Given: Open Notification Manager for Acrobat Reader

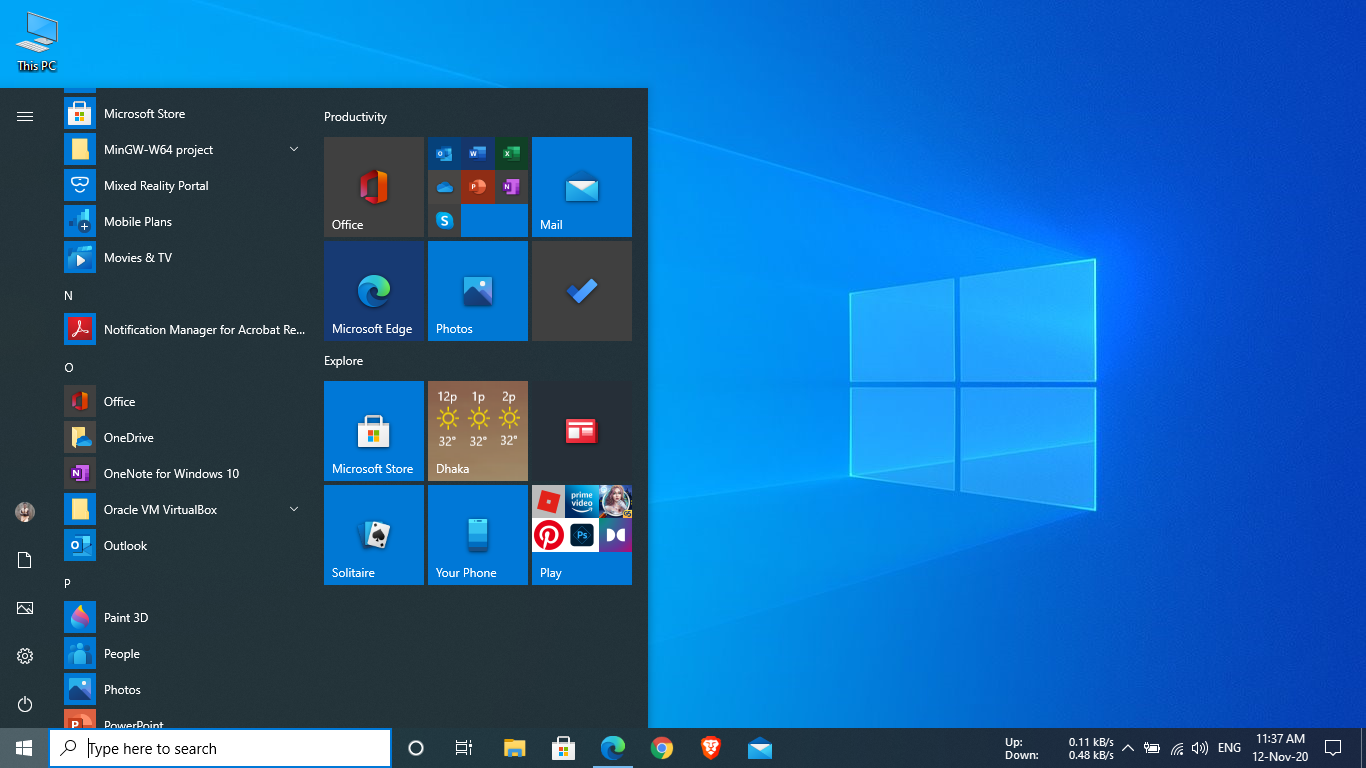Looking at the screenshot, I should (x=184, y=330).
